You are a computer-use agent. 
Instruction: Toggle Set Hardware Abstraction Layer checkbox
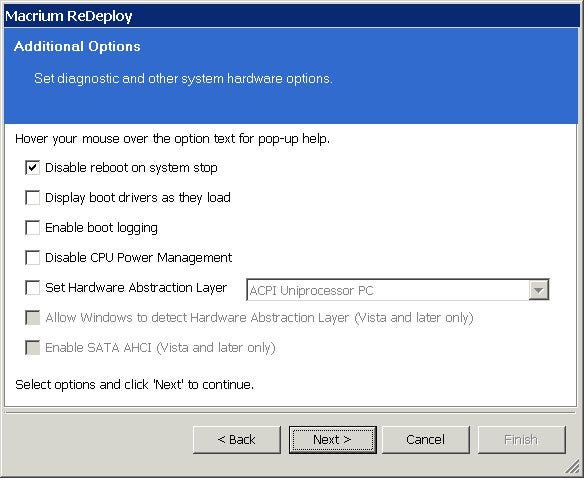tap(32, 288)
